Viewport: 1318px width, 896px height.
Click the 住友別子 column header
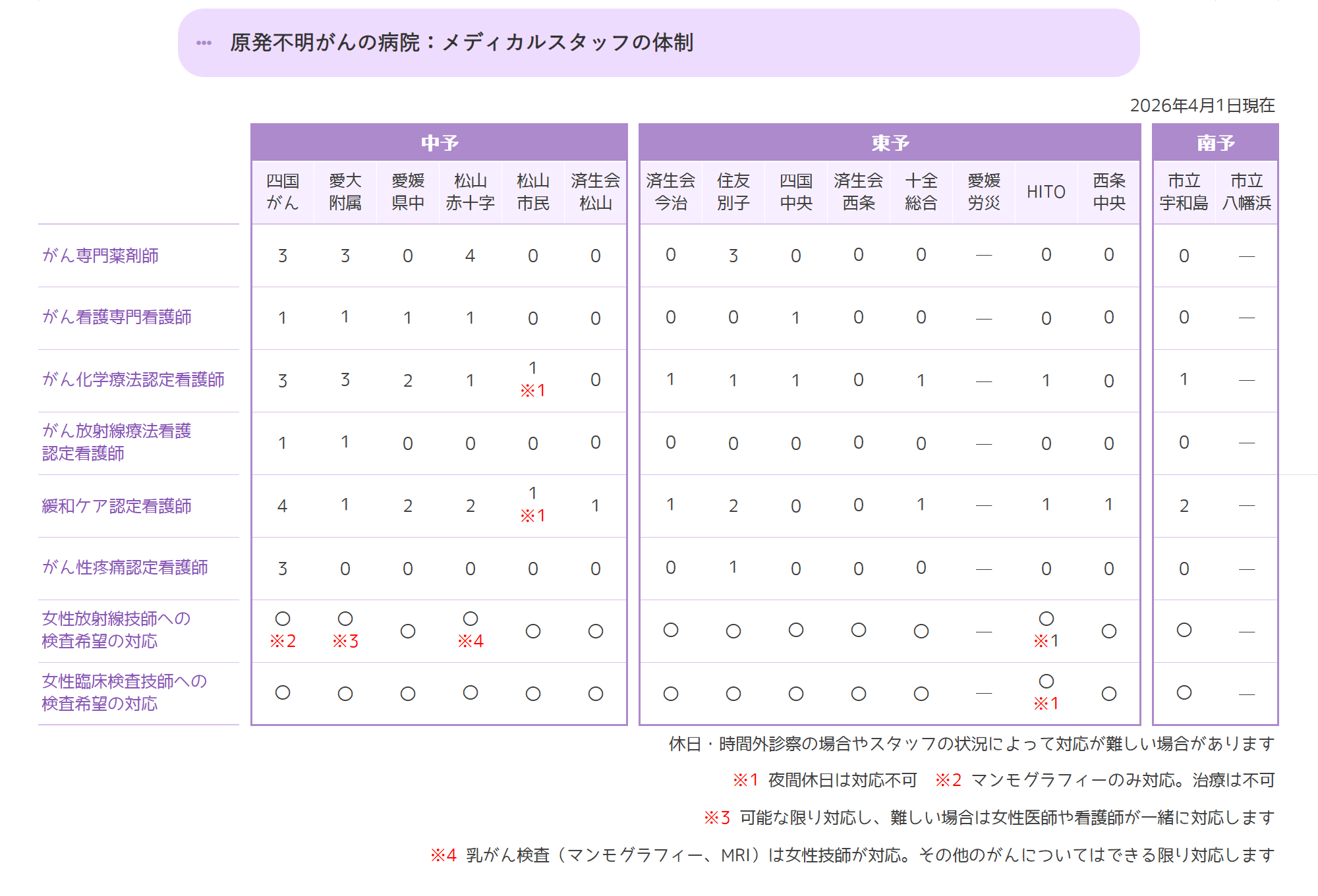point(733,192)
